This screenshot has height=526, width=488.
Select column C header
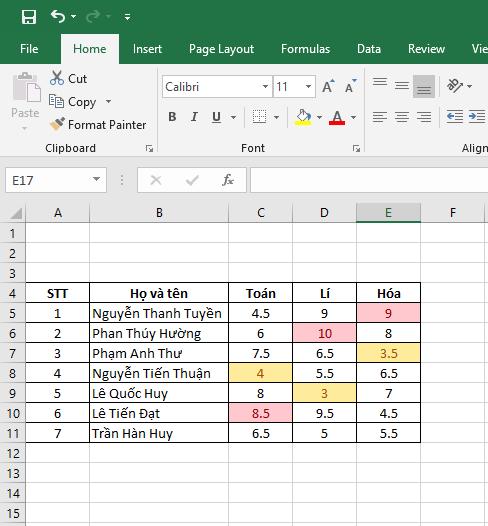click(x=261, y=213)
